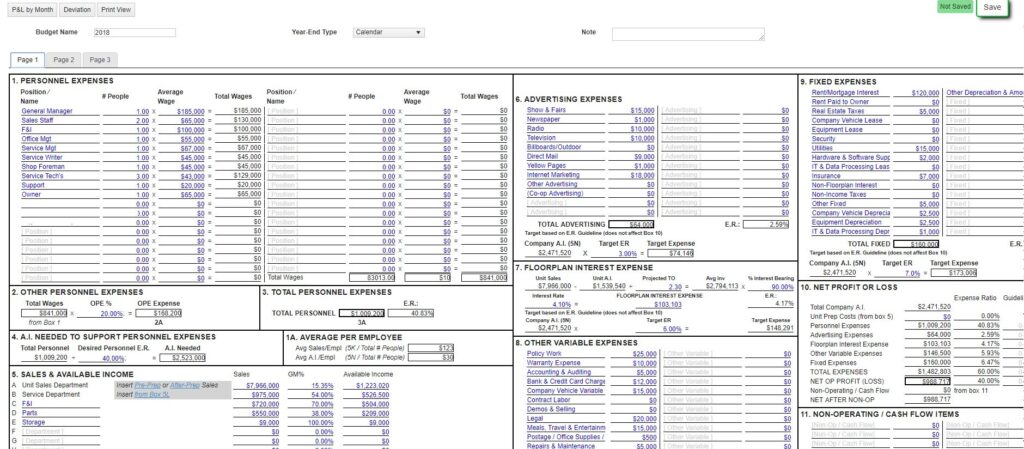Click the Not Saved status badge
Image resolution: width=1024 pixels, height=449 pixels.
(955, 7)
